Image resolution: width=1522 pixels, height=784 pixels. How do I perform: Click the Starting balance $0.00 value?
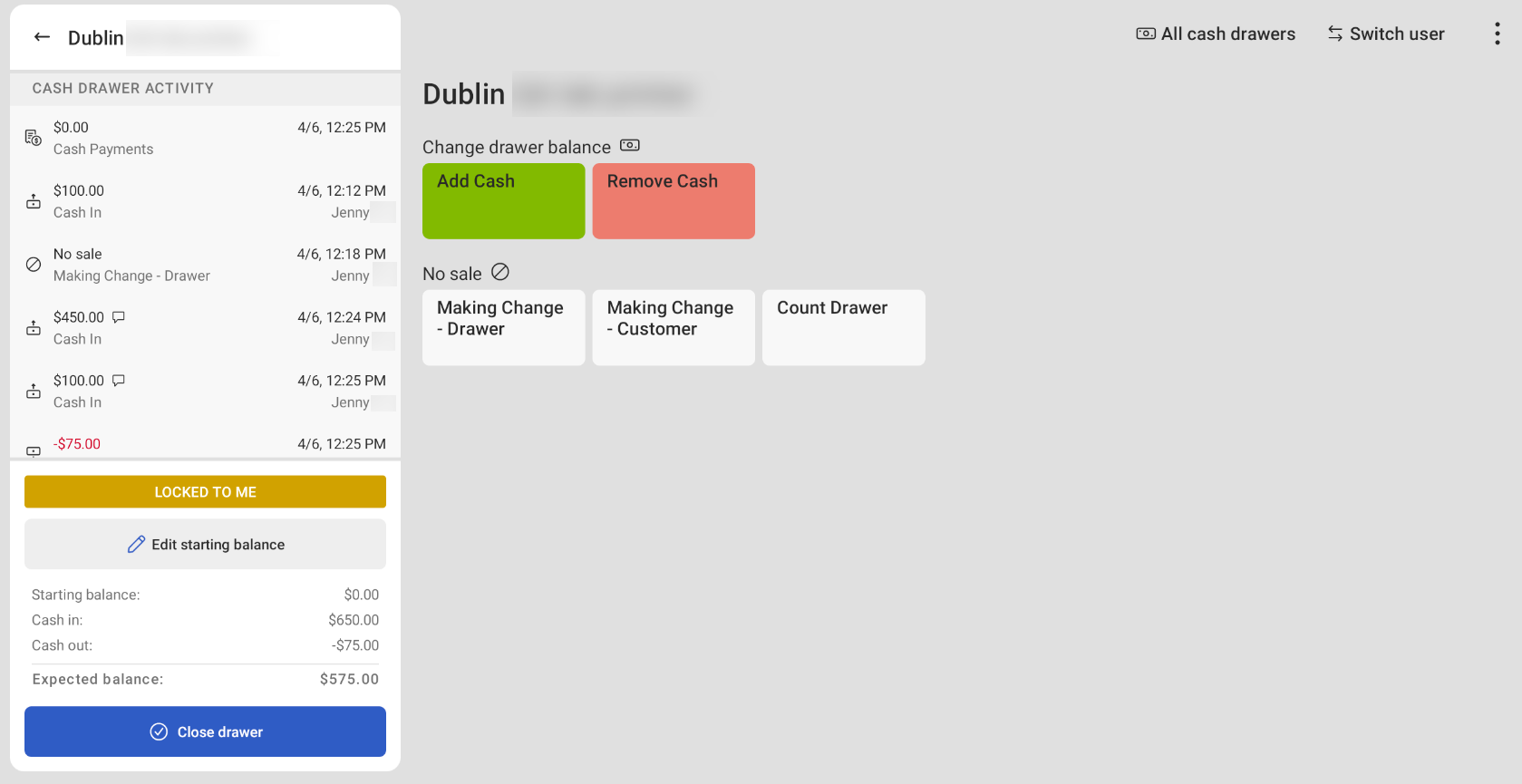pos(362,595)
